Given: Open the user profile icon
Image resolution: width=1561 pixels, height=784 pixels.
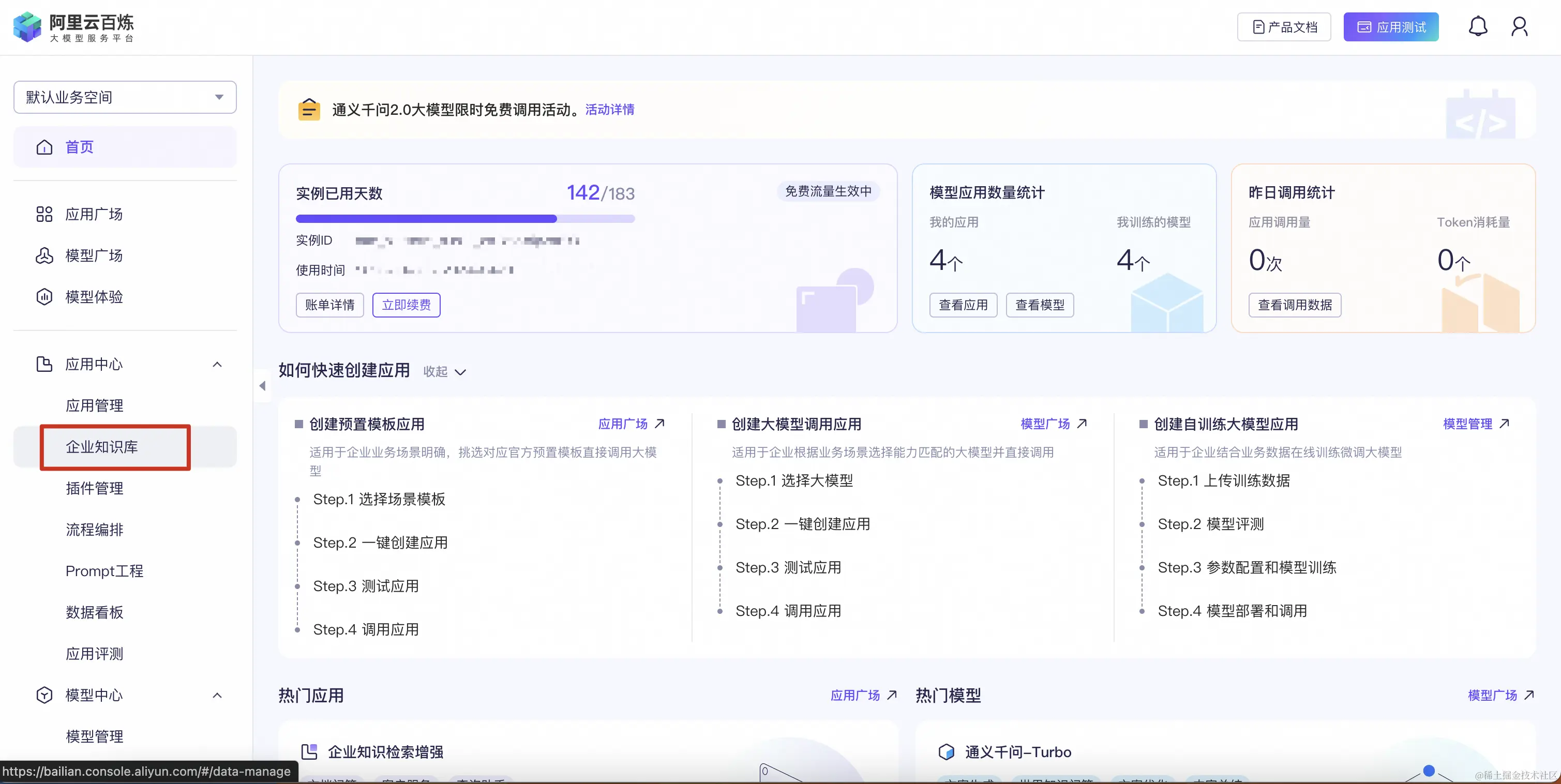Looking at the screenshot, I should pyautogui.click(x=1519, y=27).
